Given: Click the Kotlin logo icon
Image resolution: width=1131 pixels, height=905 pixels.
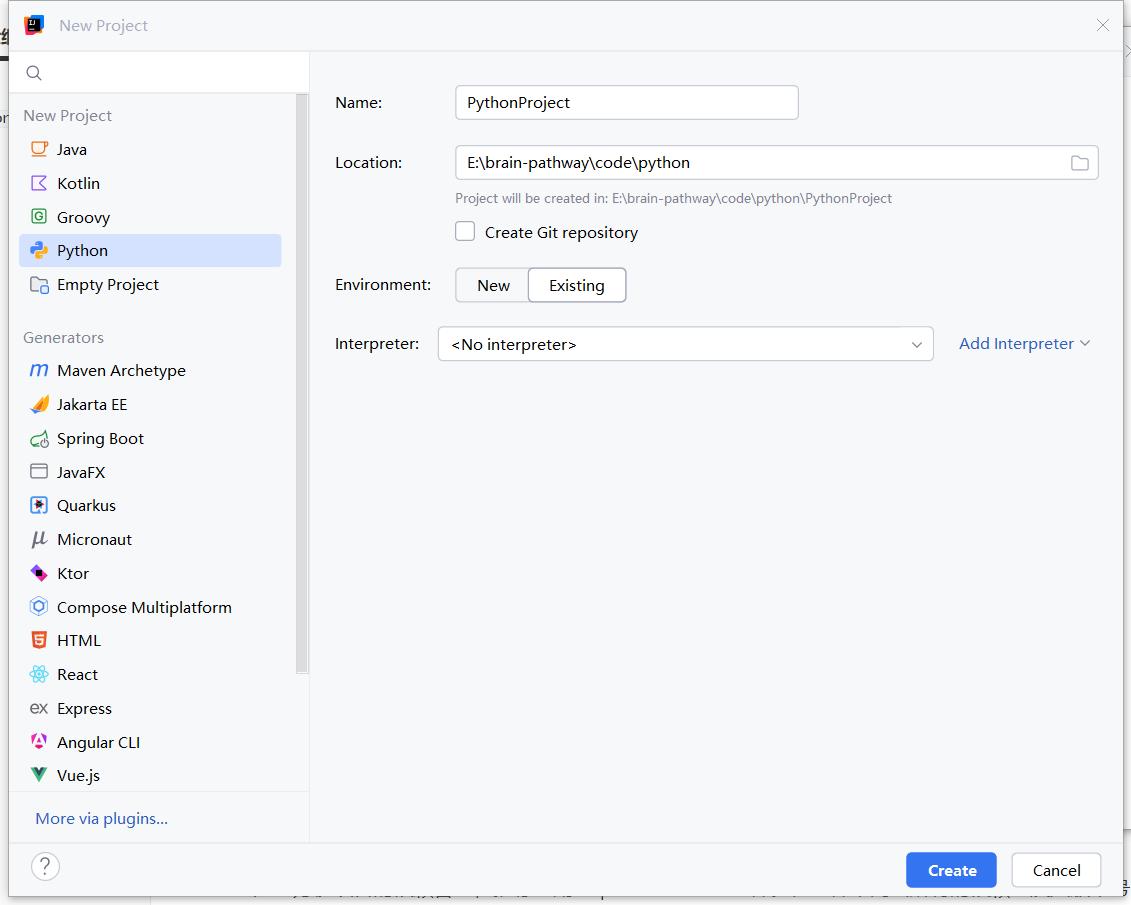Looking at the screenshot, I should coord(39,183).
